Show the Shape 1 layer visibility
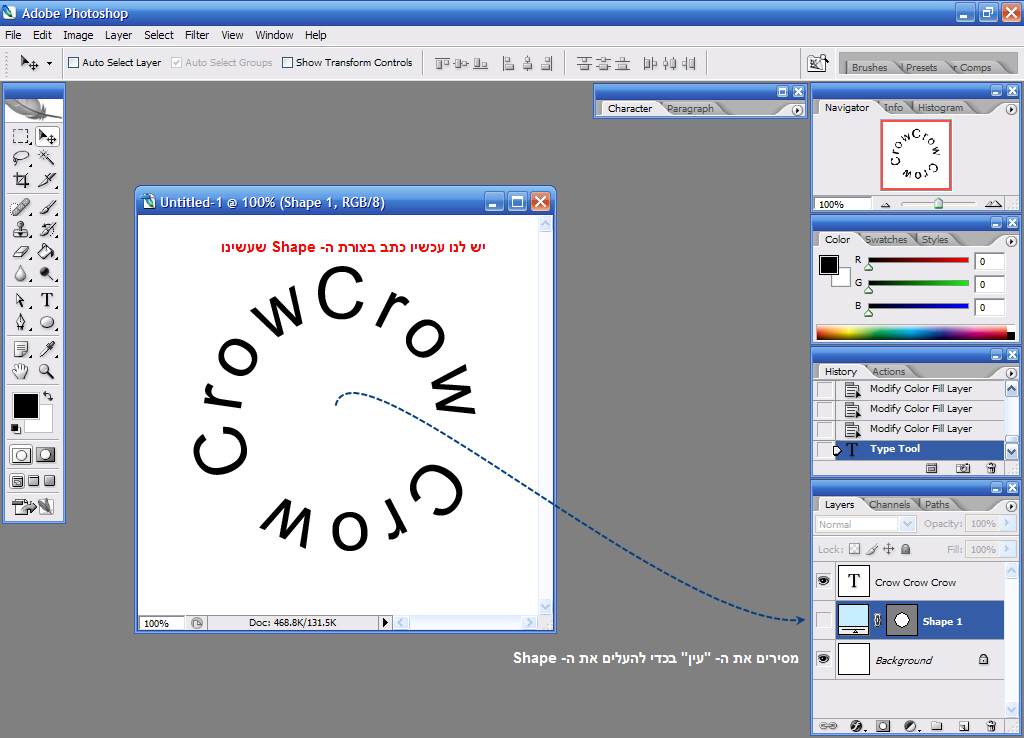The image size is (1024, 738). tap(823, 621)
